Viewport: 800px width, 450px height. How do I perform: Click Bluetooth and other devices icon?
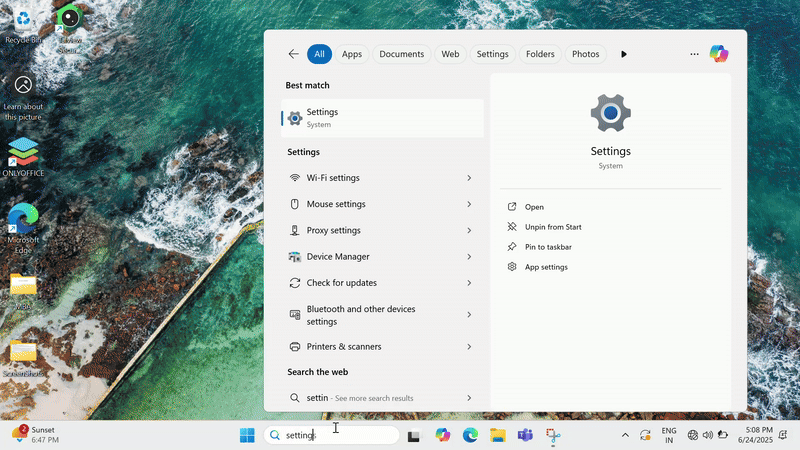point(294,315)
